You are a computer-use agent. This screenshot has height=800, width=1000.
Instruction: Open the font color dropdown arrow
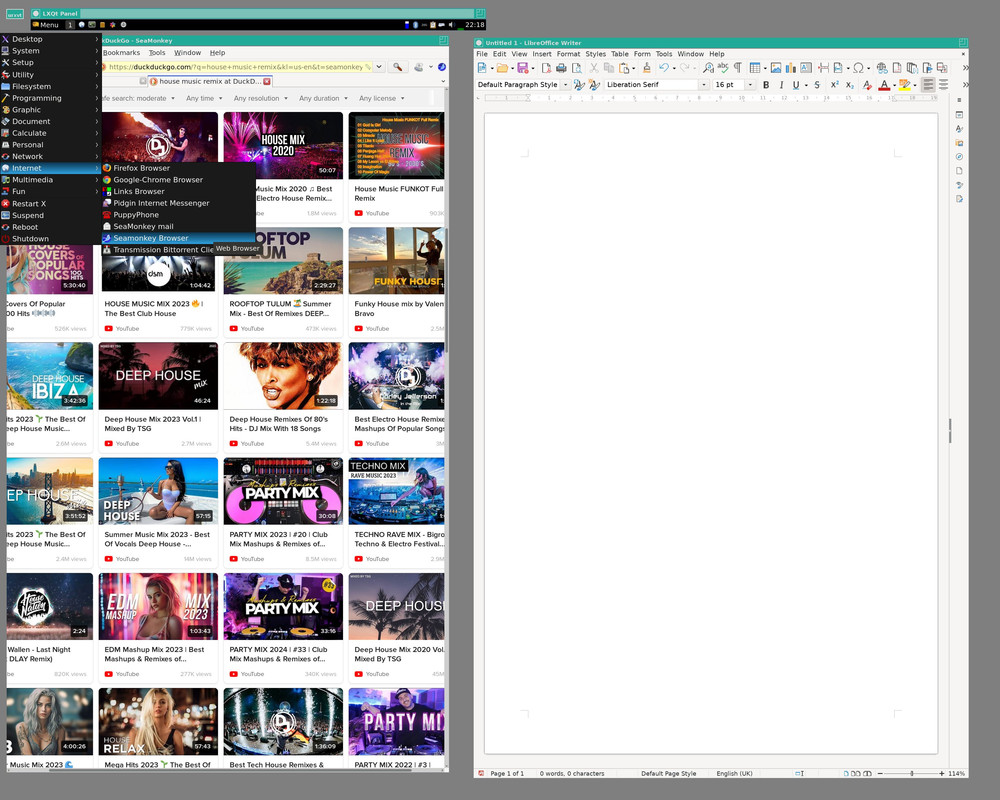[894, 85]
